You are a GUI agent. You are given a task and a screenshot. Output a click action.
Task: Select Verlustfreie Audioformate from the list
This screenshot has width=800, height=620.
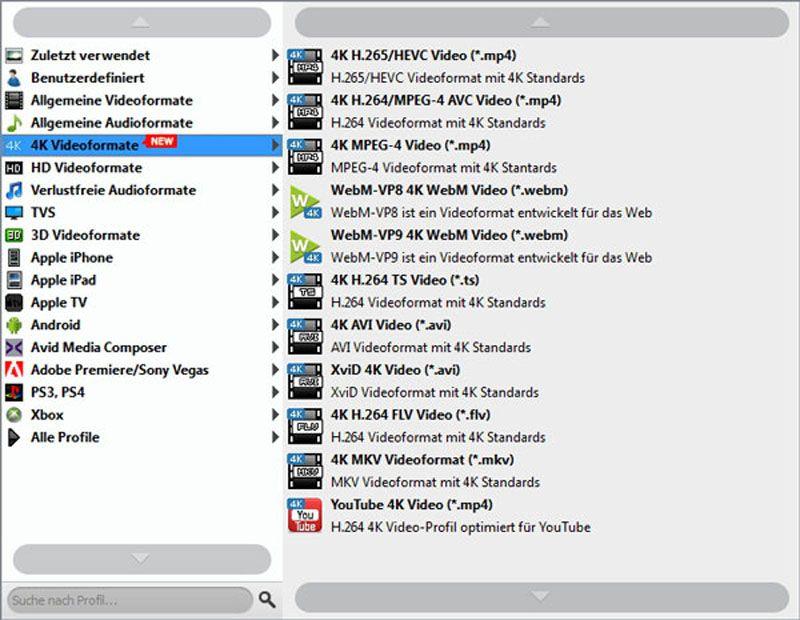click(96, 190)
